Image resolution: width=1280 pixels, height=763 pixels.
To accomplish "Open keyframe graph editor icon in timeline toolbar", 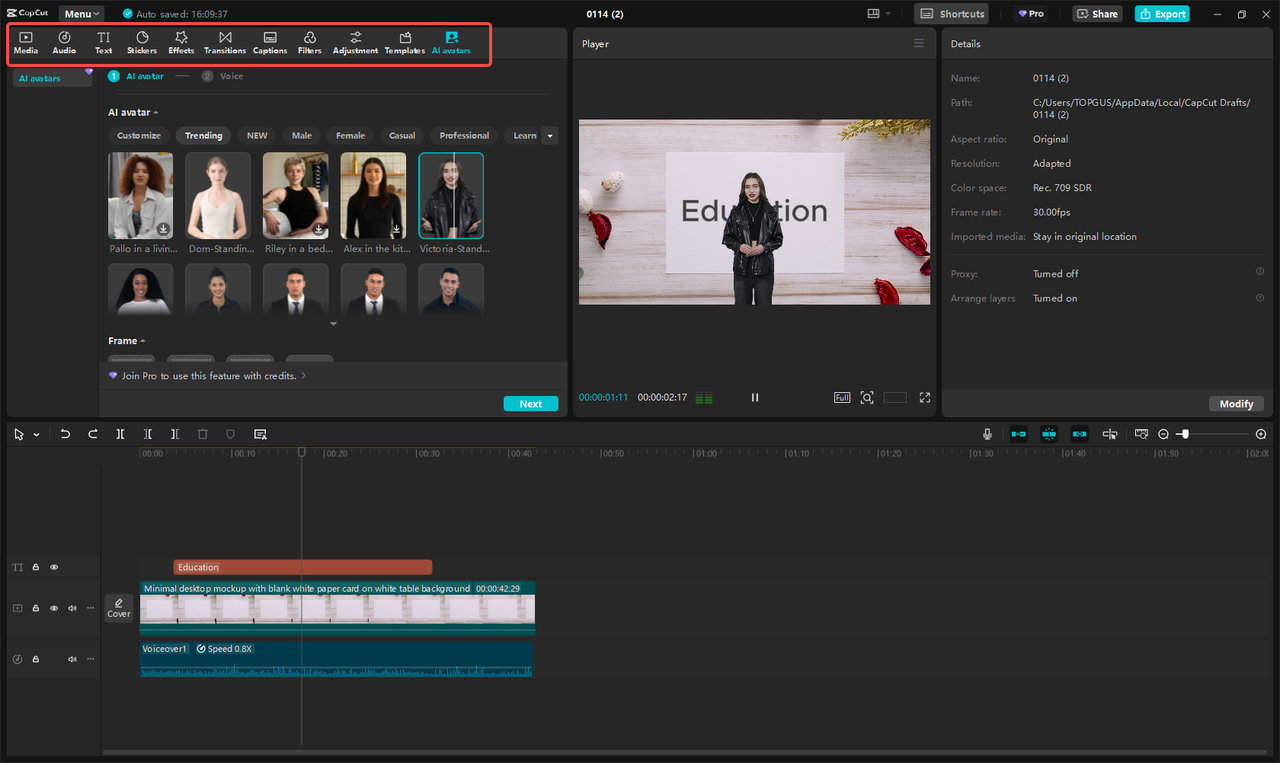I will 1141,433.
